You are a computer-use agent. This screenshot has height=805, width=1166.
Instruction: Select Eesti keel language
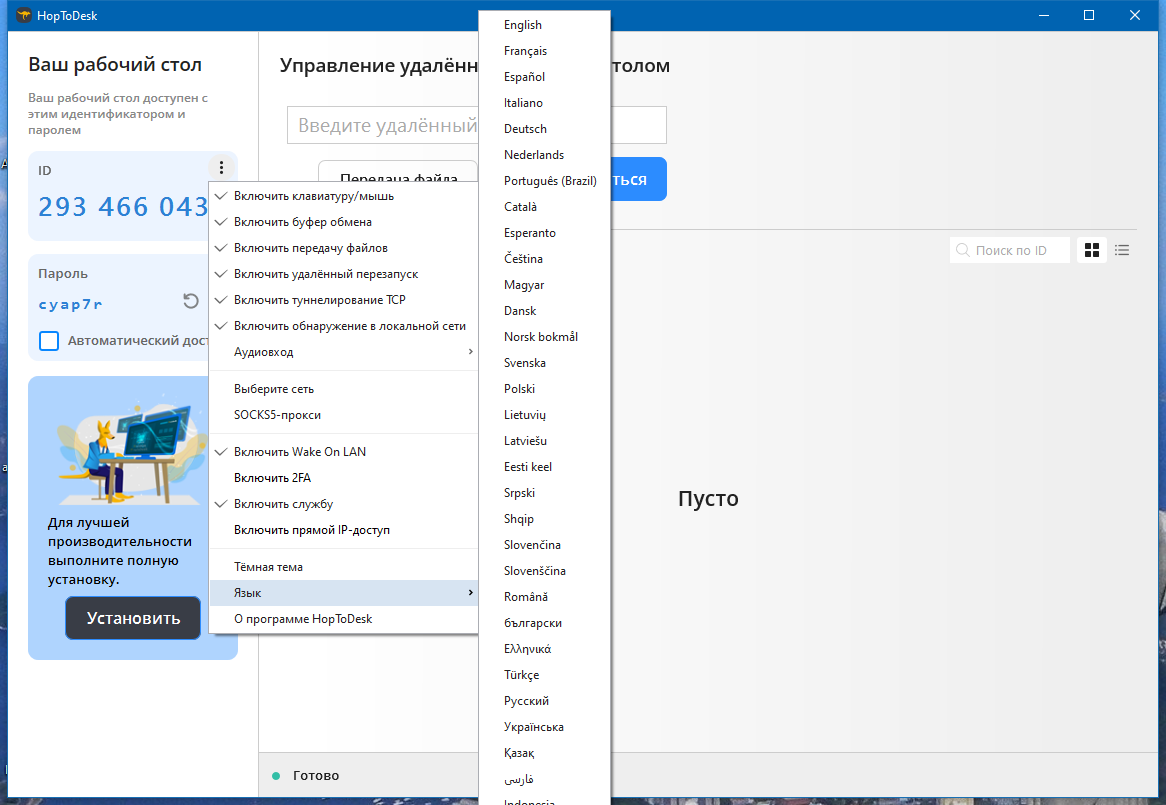pos(544,468)
